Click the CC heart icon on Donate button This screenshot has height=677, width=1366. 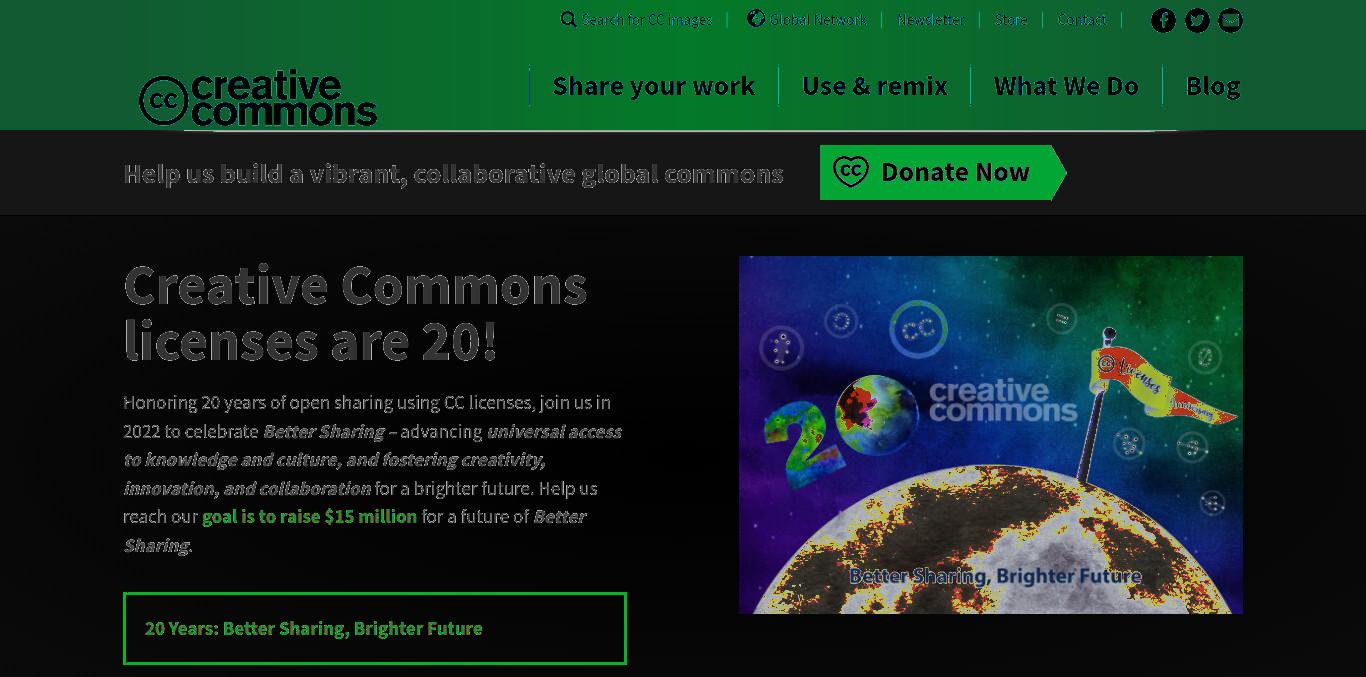pos(851,172)
